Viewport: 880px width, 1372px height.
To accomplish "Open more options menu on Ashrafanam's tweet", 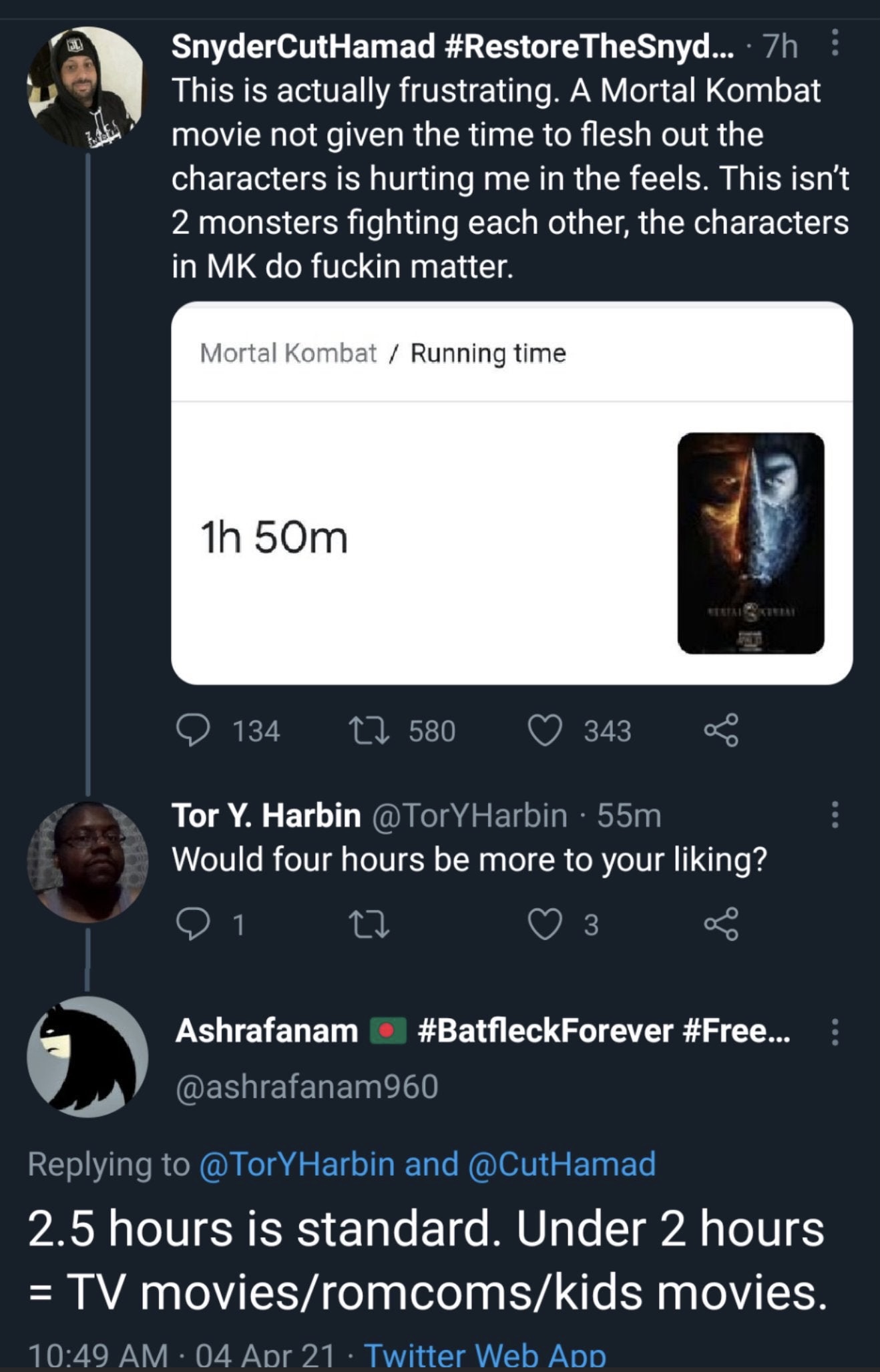I will pos(835,1032).
